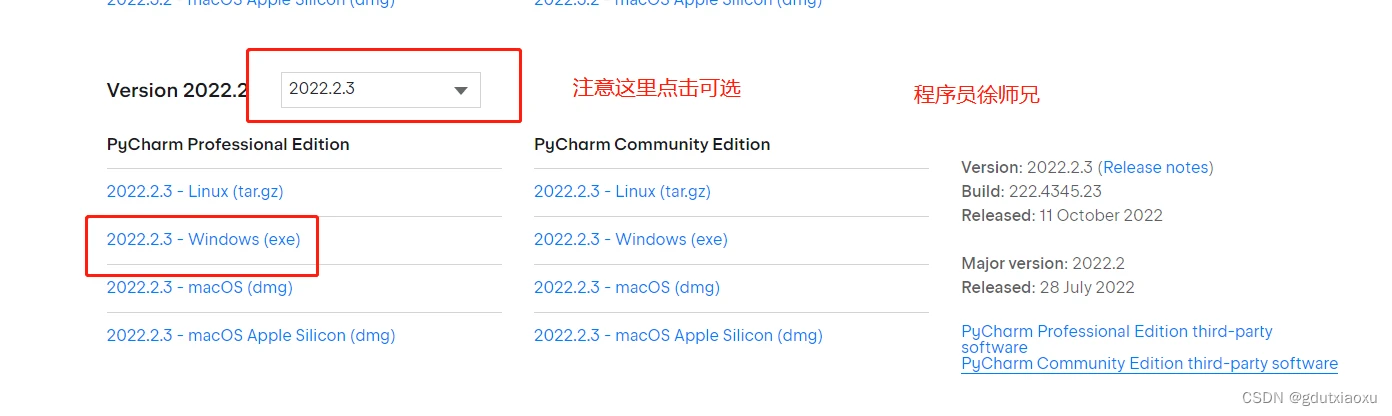Open the 2022.2.3 version dropdown
The image size is (1392, 416).
point(380,89)
